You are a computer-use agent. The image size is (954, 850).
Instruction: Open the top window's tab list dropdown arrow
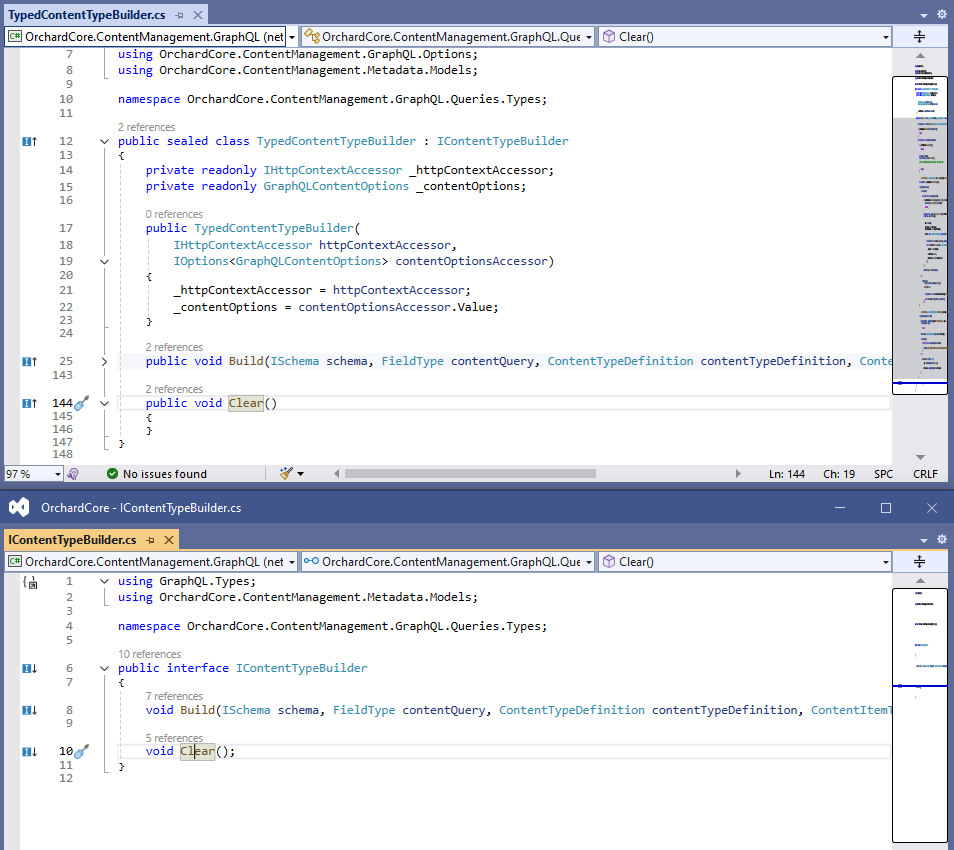click(x=924, y=15)
